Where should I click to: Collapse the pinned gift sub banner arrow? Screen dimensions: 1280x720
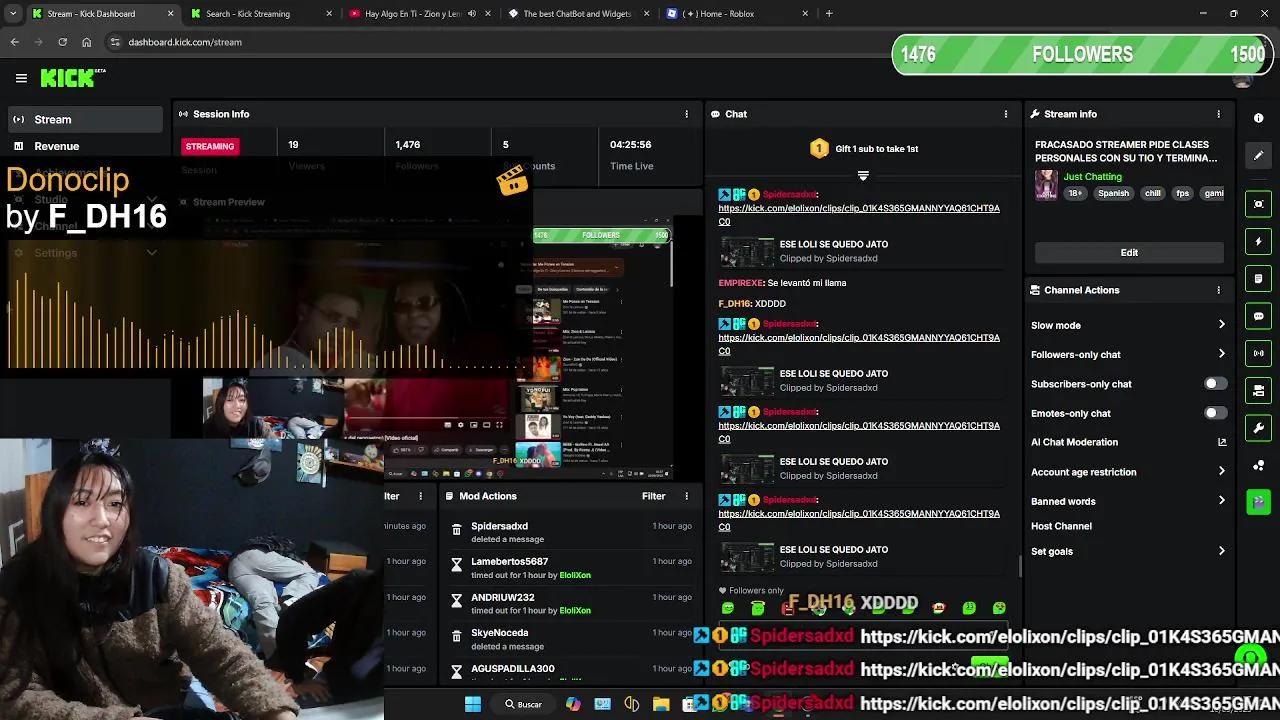[863, 175]
